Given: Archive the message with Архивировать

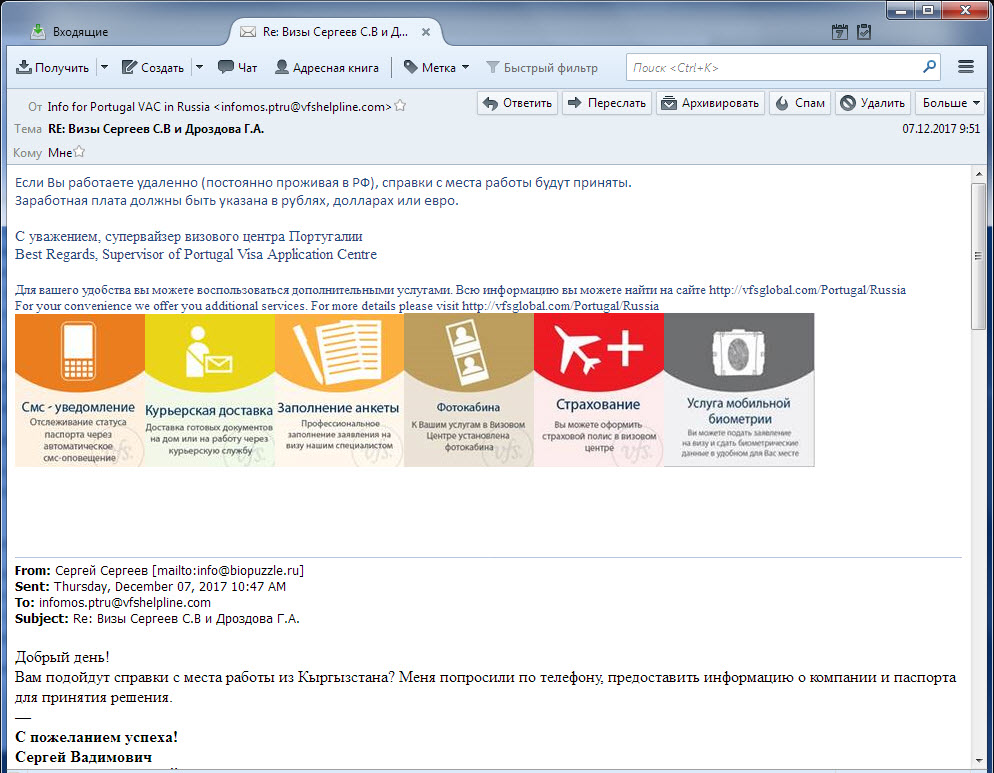Looking at the screenshot, I should [x=711, y=103].
